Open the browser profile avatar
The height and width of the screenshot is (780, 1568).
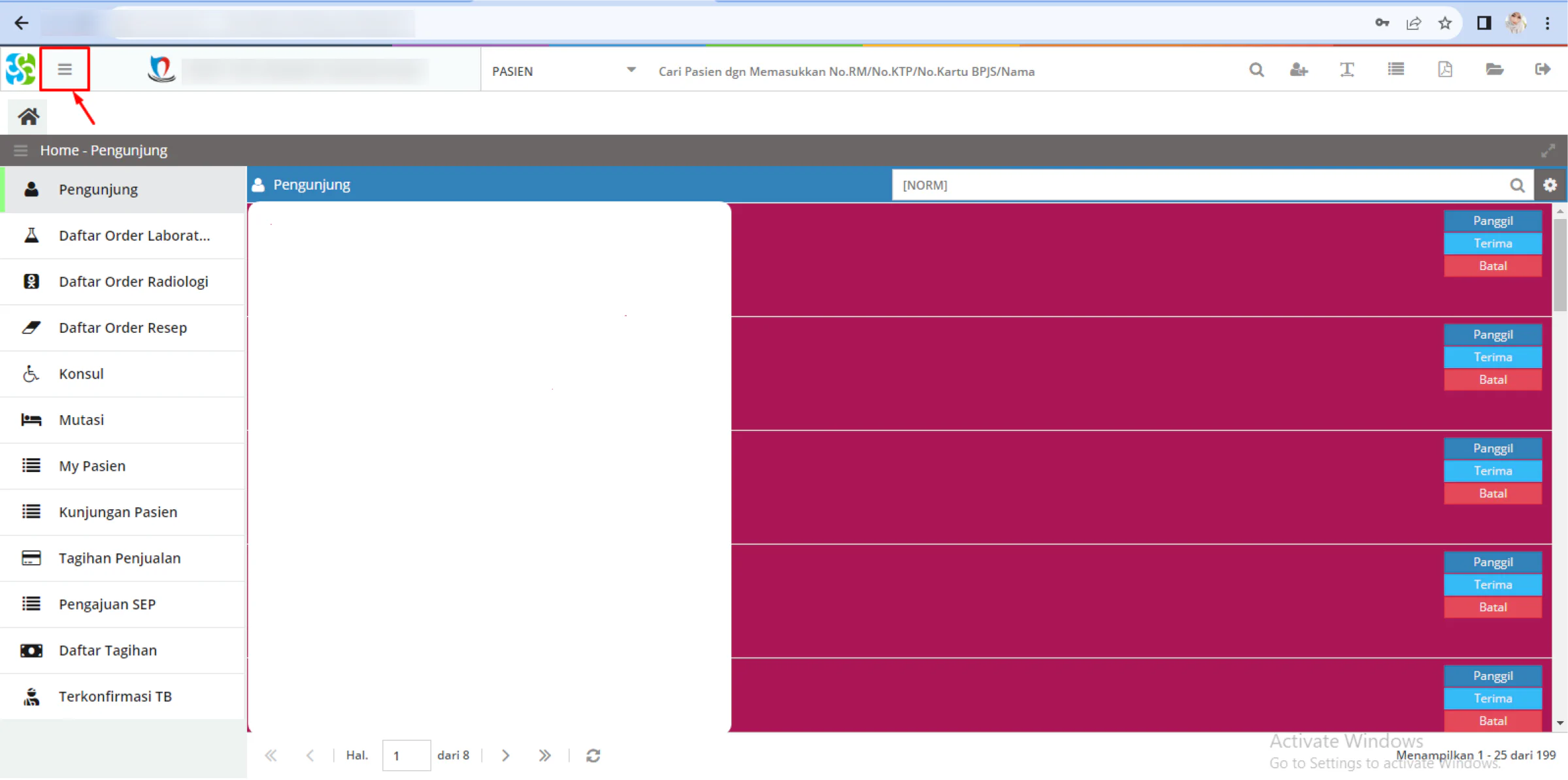tap(1516, 24)
